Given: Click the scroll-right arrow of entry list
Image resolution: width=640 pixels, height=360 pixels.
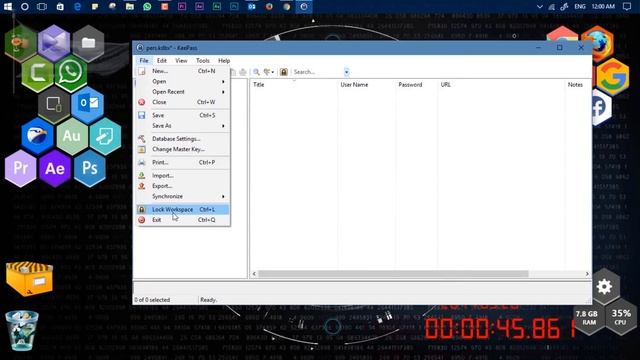Looking at the screenshot, I should click(x=587, y=274).
